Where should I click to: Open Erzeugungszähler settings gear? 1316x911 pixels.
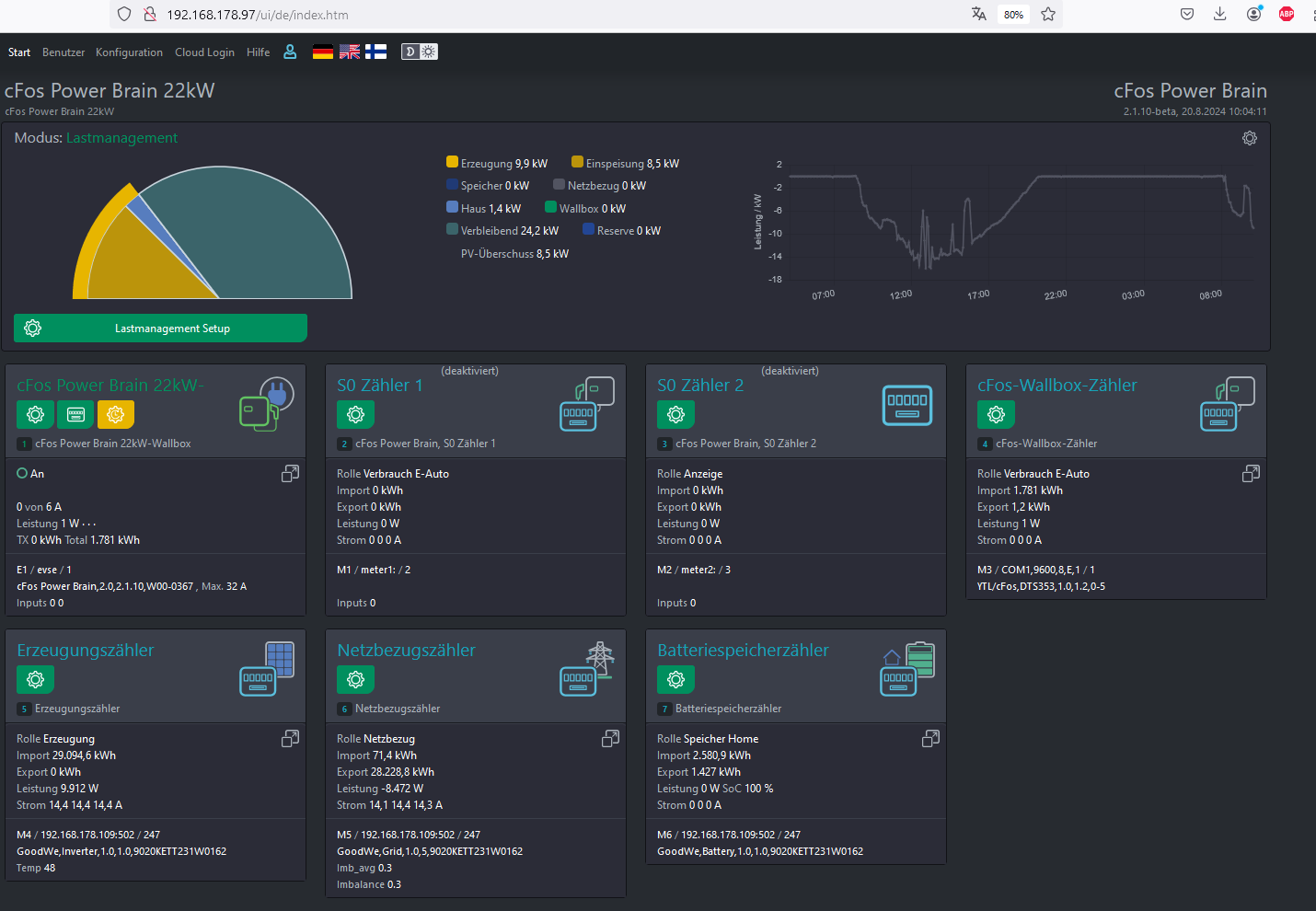pos(35,679)
